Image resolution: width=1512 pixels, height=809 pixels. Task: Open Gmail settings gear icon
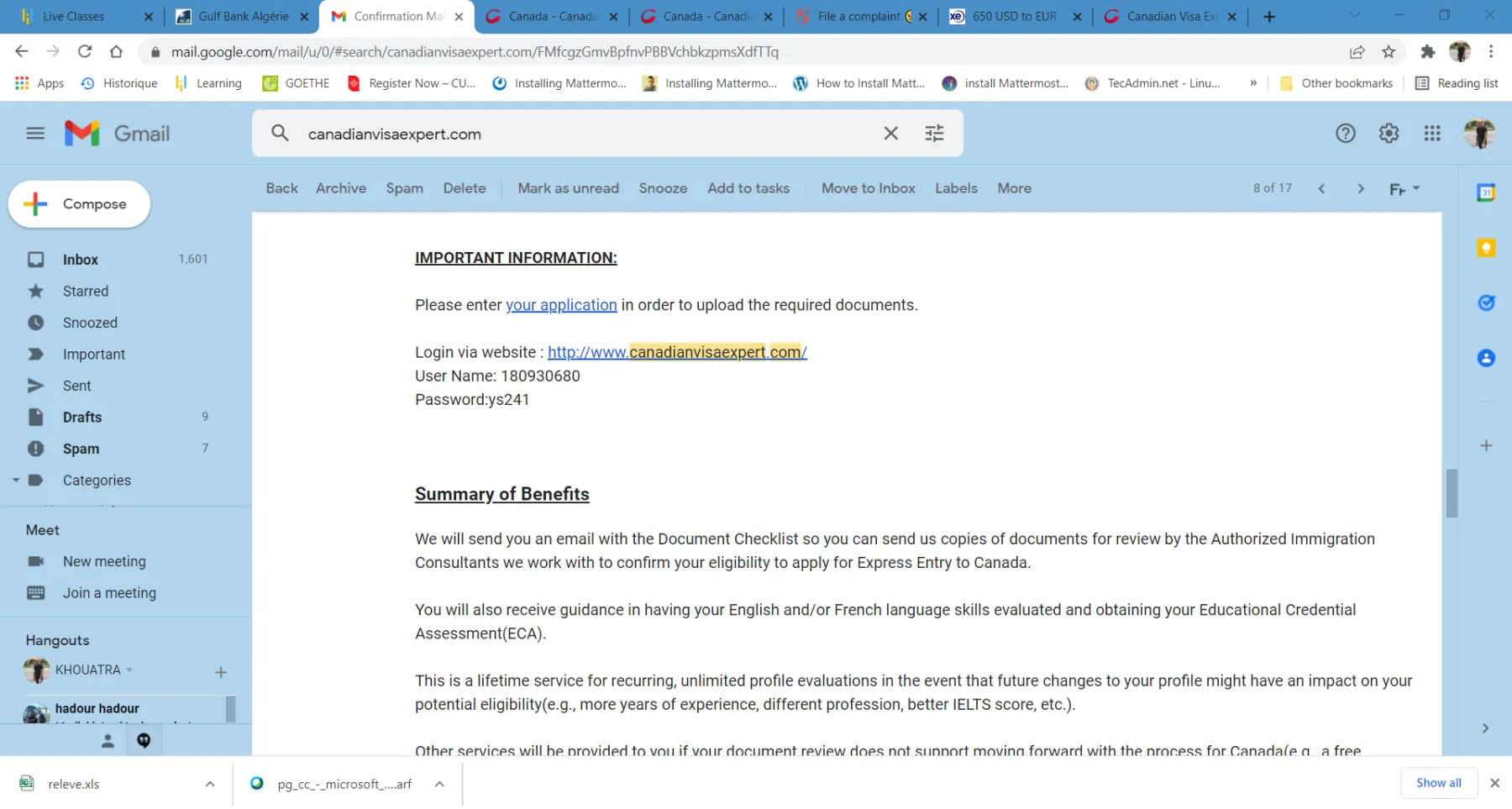pos(1389,134)
